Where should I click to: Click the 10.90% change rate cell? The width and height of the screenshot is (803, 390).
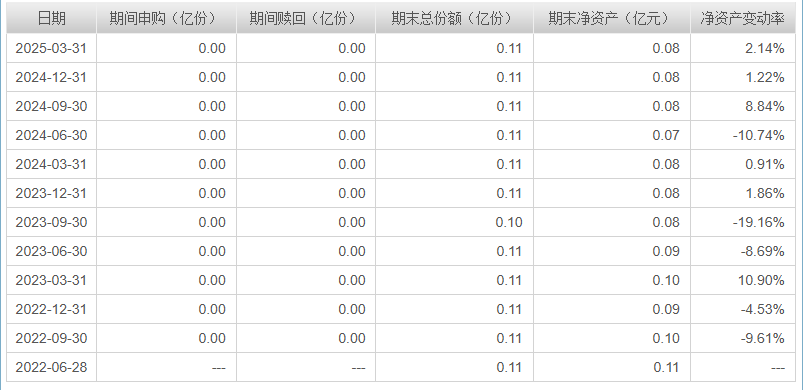(743, 280)
